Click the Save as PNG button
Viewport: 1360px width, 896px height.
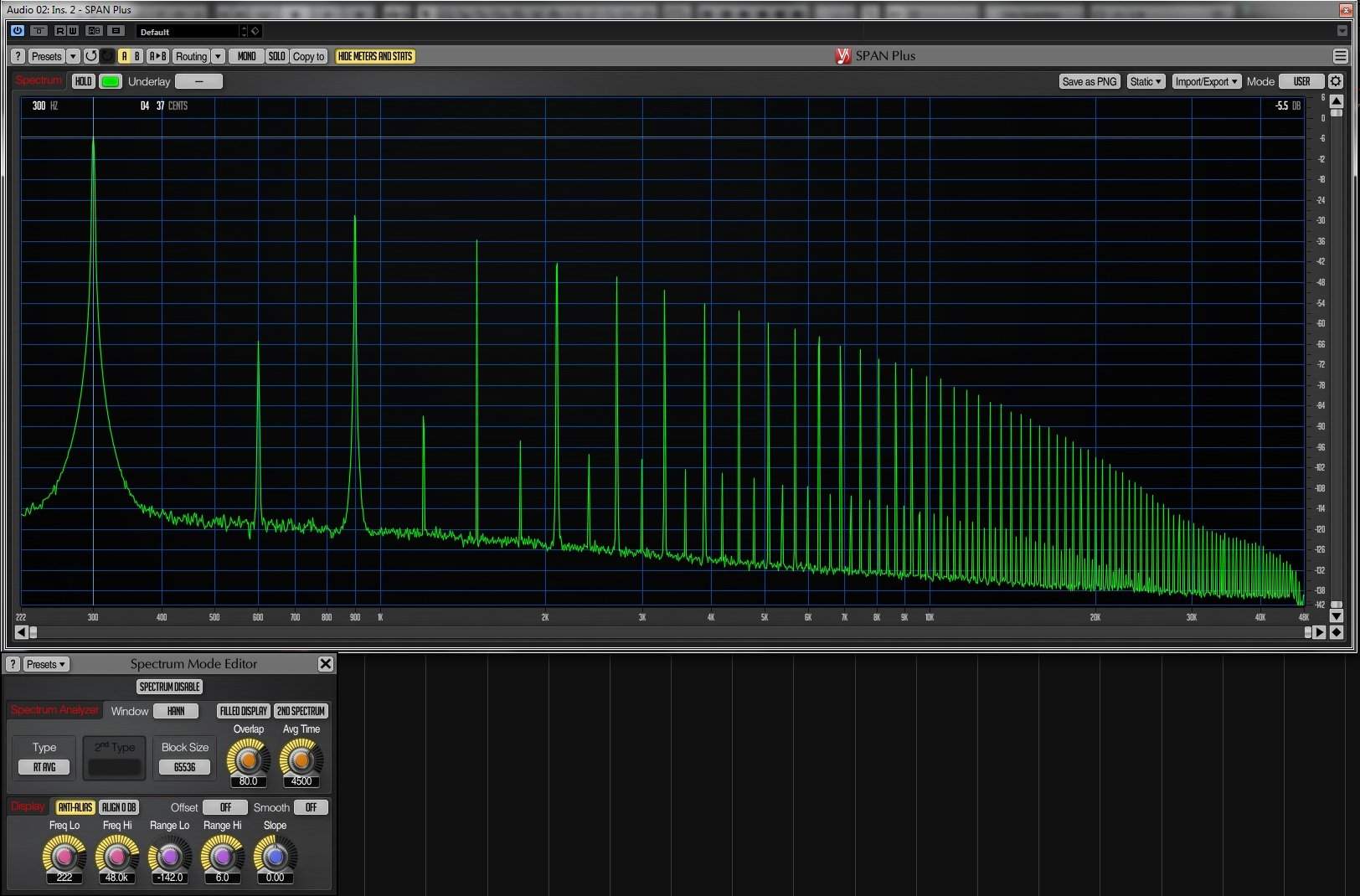pos(1089,81)
